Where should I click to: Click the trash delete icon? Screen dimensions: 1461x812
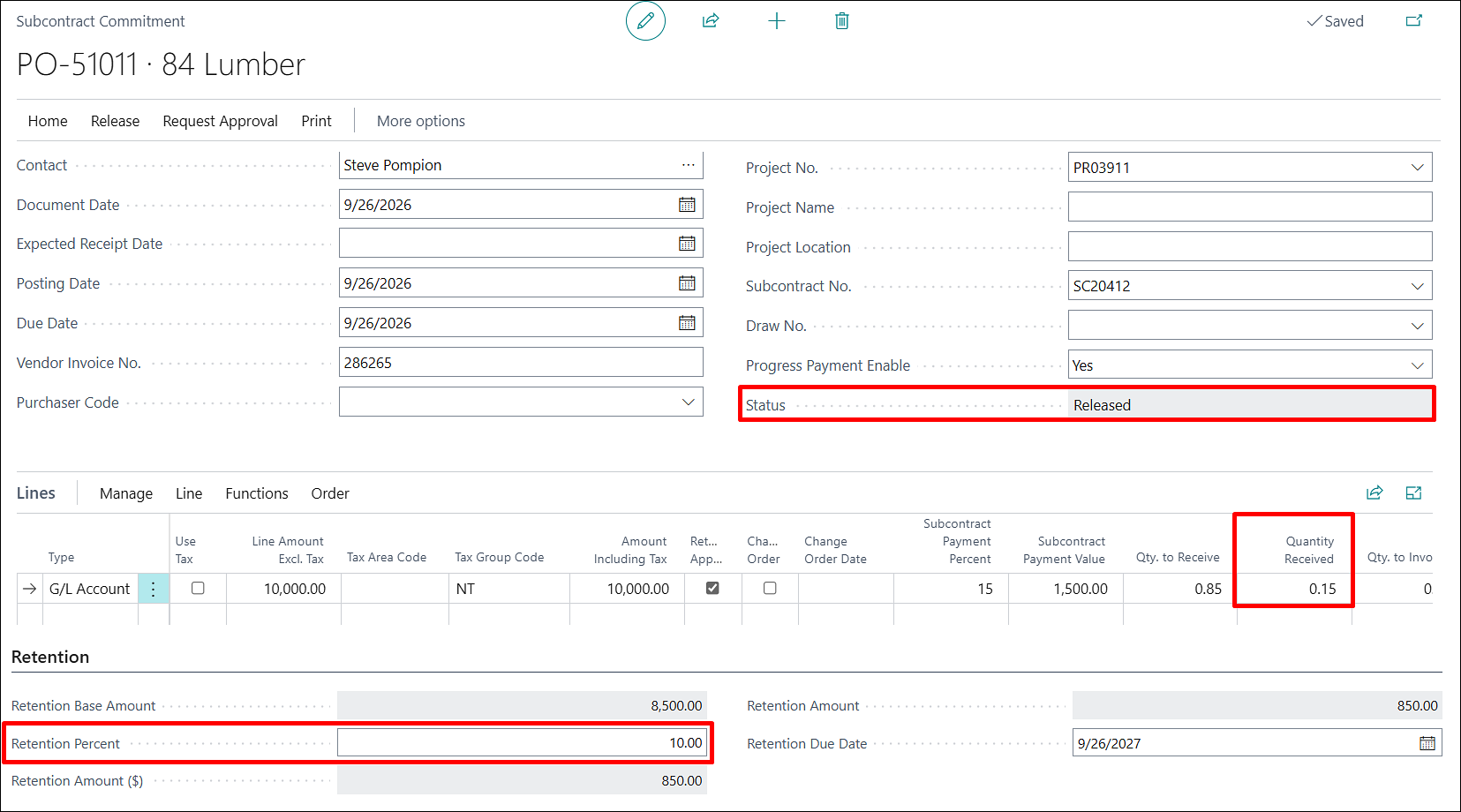842,20
